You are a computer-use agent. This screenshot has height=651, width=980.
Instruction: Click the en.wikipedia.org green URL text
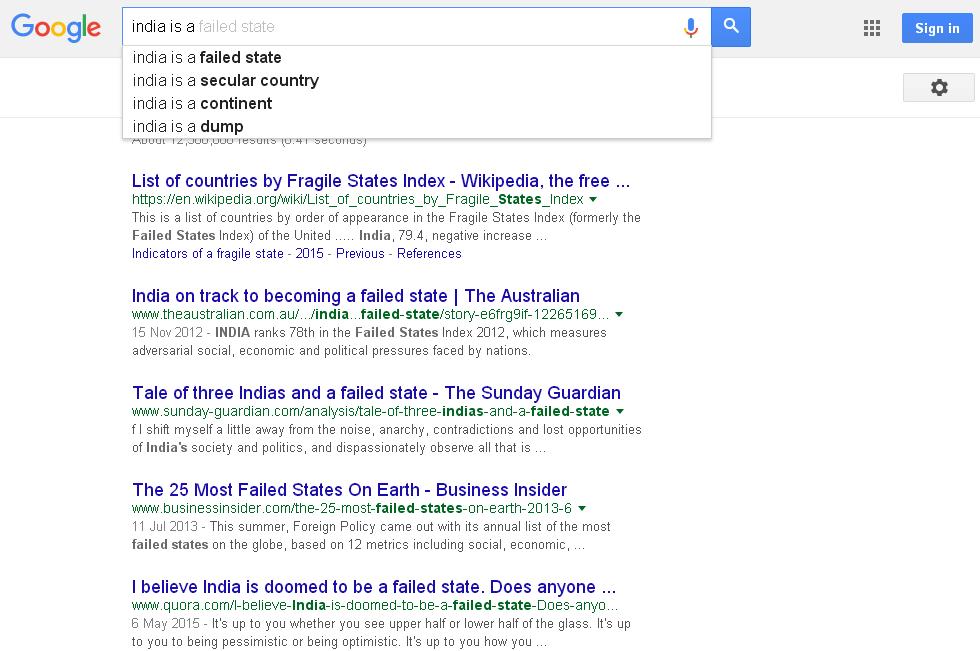coord(358,199)
